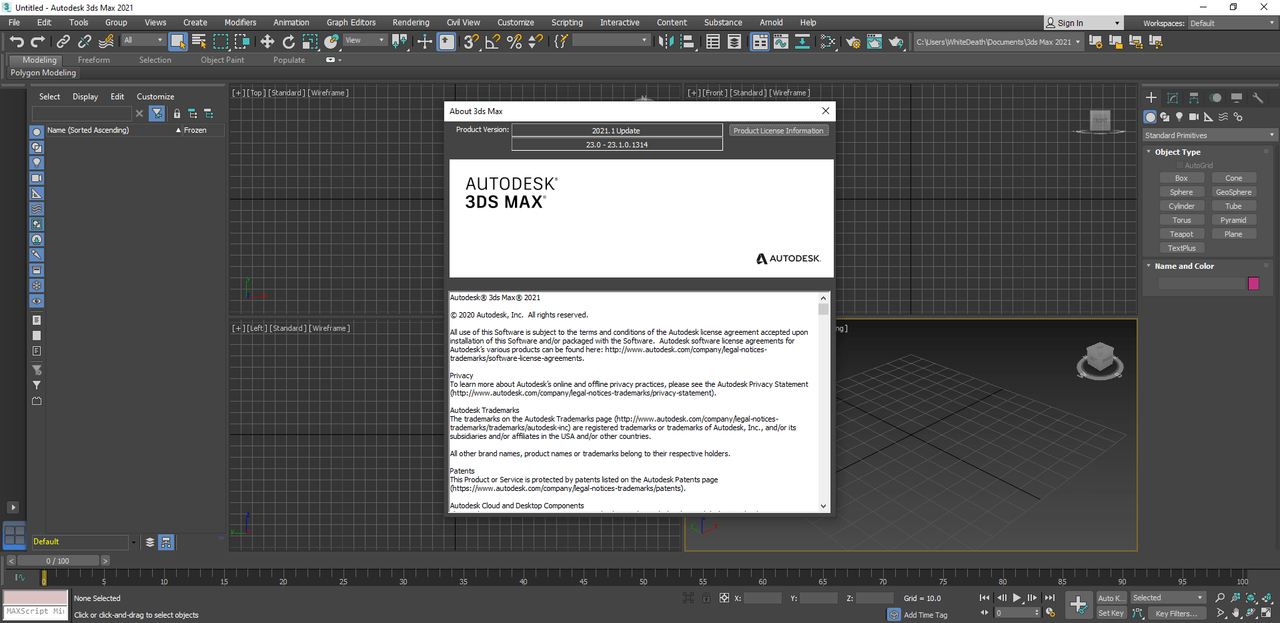Open Select by Name dialog

[199, 41]
